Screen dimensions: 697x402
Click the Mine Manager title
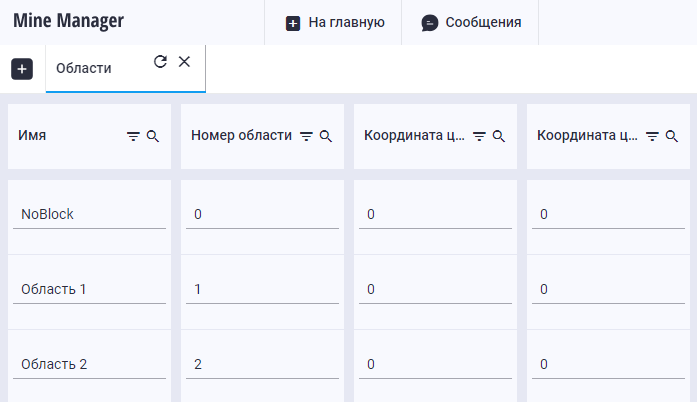(x=68, y=20)
